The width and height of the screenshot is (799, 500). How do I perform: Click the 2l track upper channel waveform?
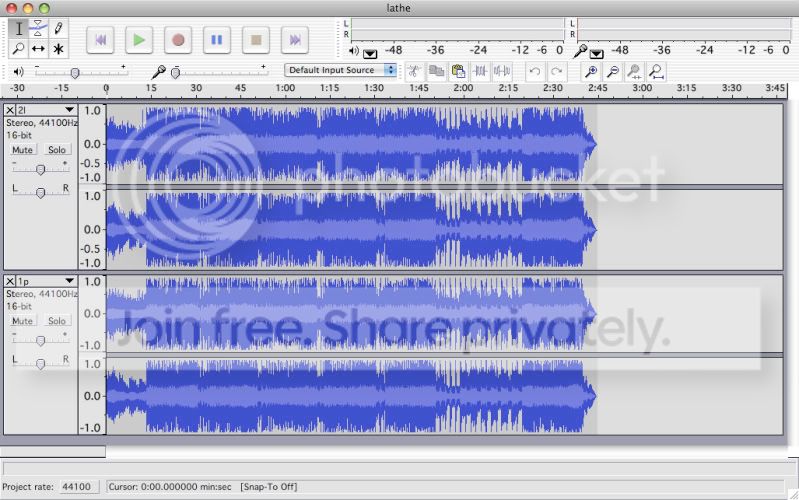(x=444, y=144)
